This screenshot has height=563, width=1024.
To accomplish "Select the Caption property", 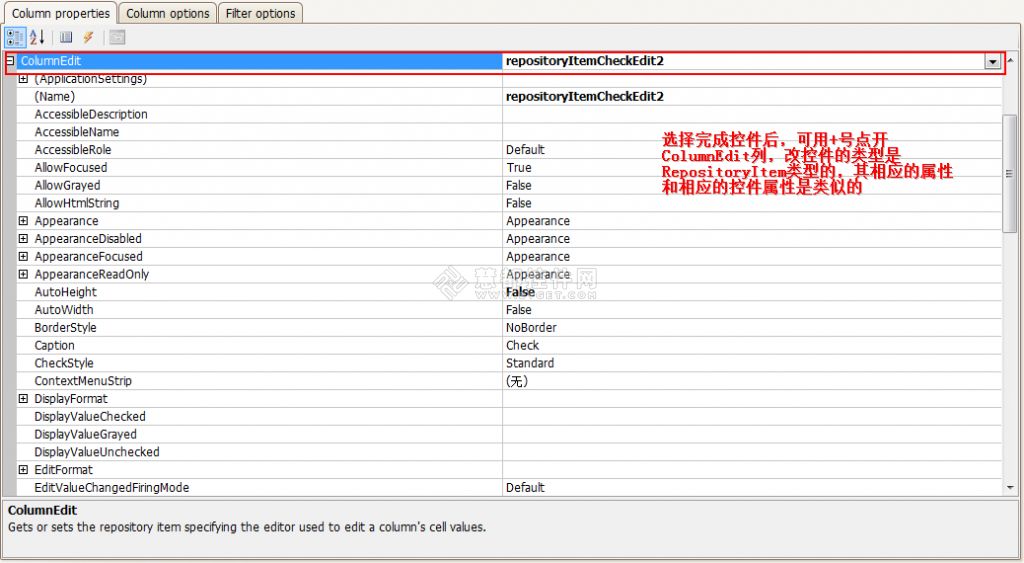I will [260, 345].
